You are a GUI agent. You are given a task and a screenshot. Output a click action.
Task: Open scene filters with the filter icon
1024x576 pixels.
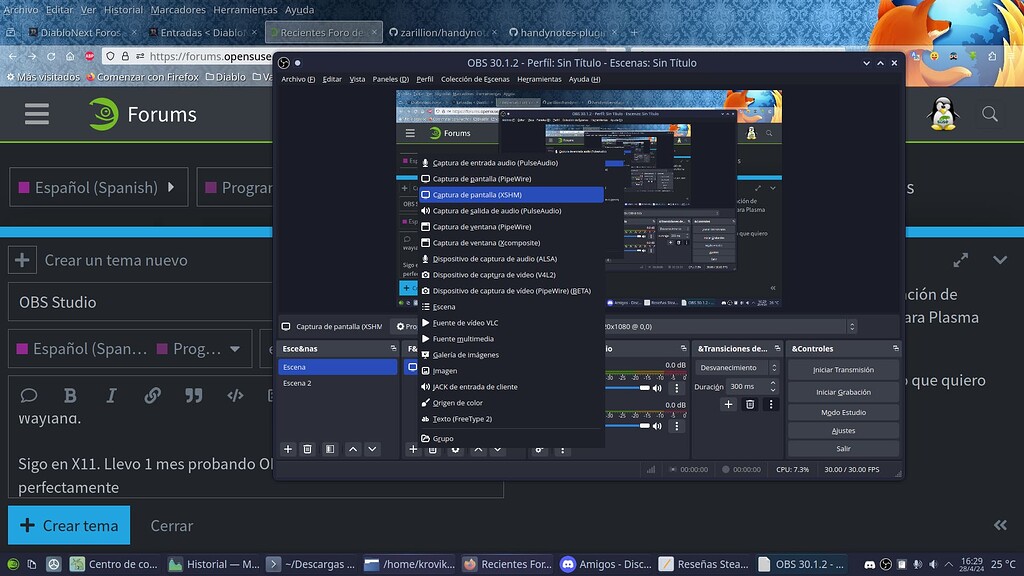[x=328, y=449]
